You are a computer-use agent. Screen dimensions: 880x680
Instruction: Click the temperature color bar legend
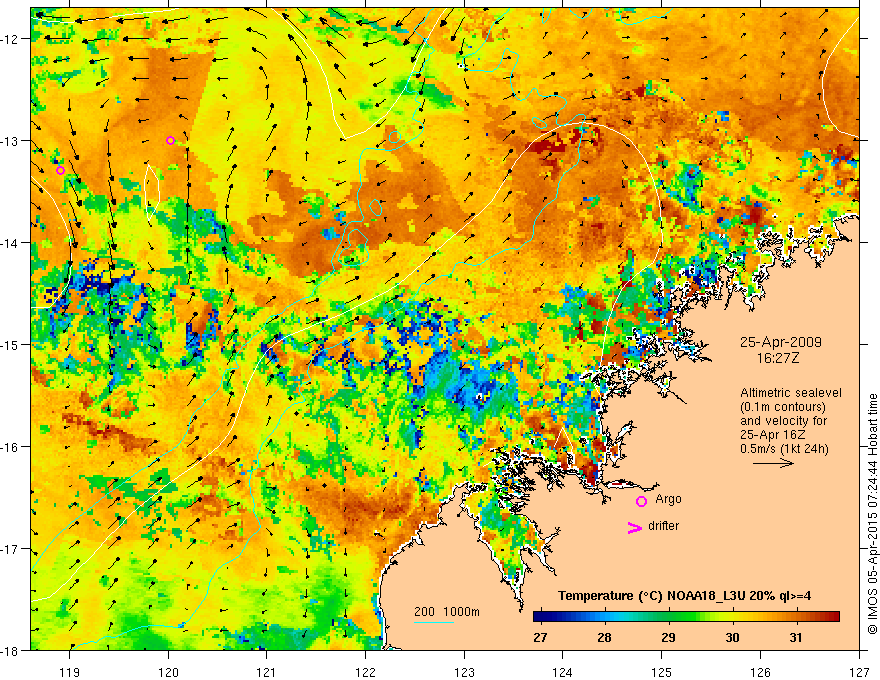686,617
